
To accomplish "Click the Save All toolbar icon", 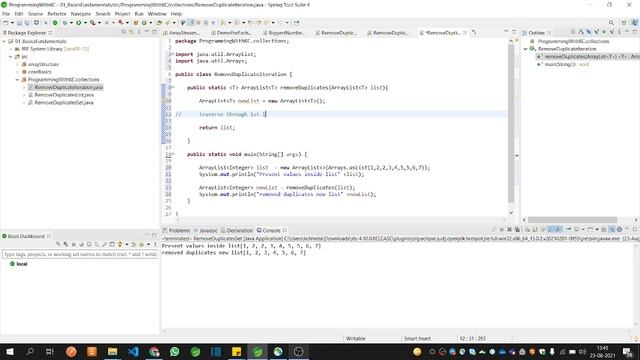I will [x=27, y=23].
